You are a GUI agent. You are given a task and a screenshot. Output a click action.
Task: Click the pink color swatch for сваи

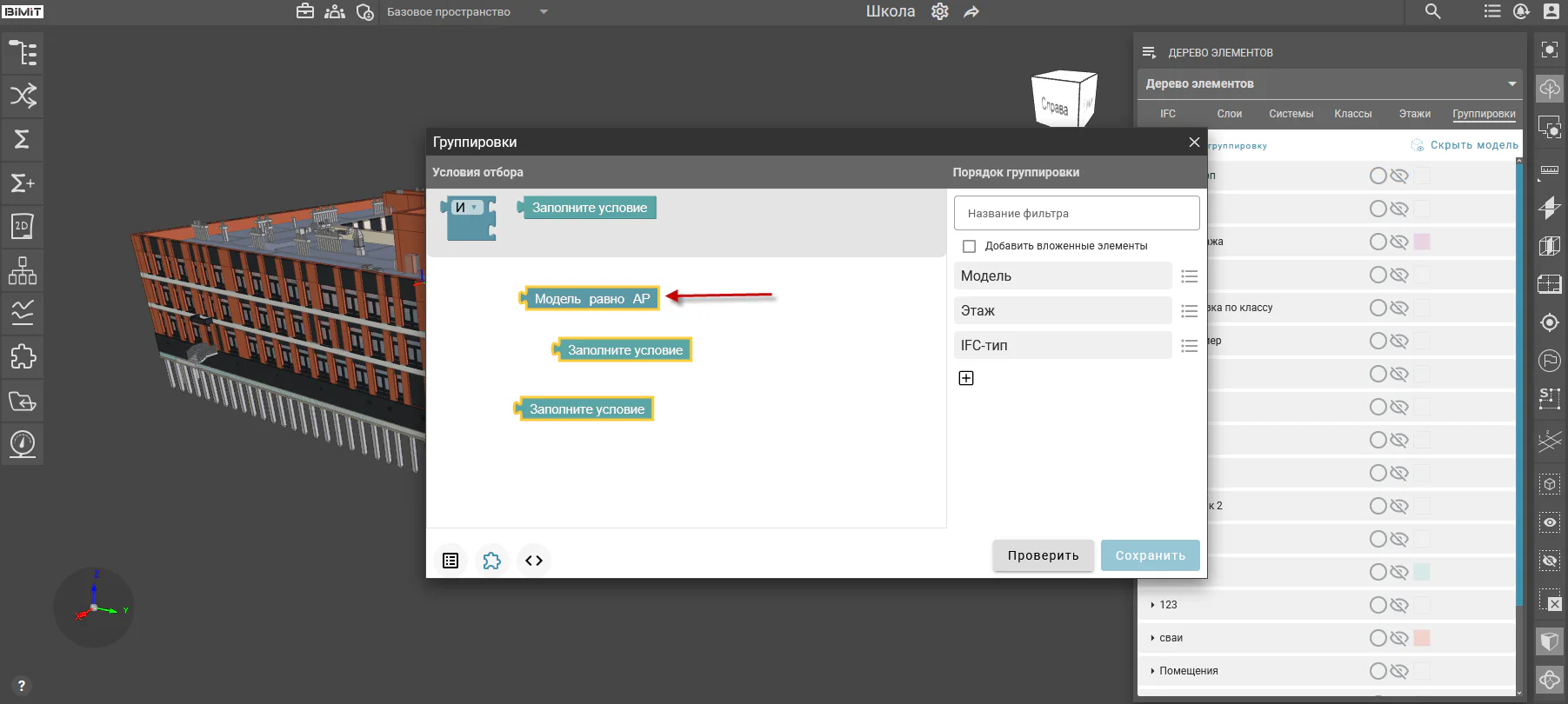click(x=1422, y=638)
